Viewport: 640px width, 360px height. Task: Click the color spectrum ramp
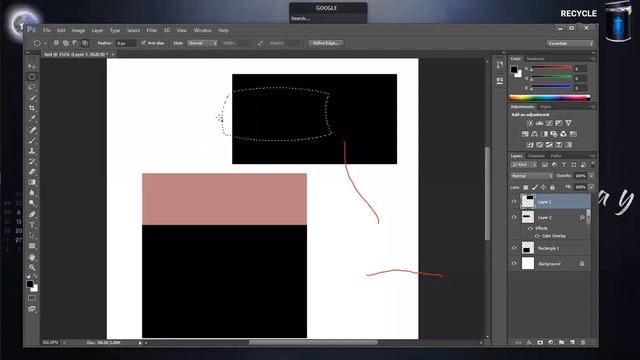[549, 98]
